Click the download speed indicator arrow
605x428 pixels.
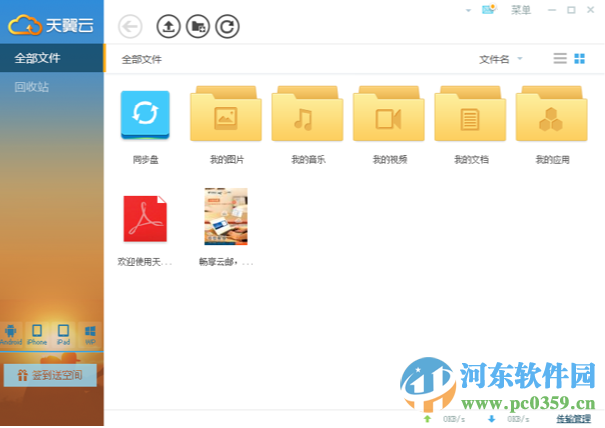pyautogui.click(x=491, y=419)
